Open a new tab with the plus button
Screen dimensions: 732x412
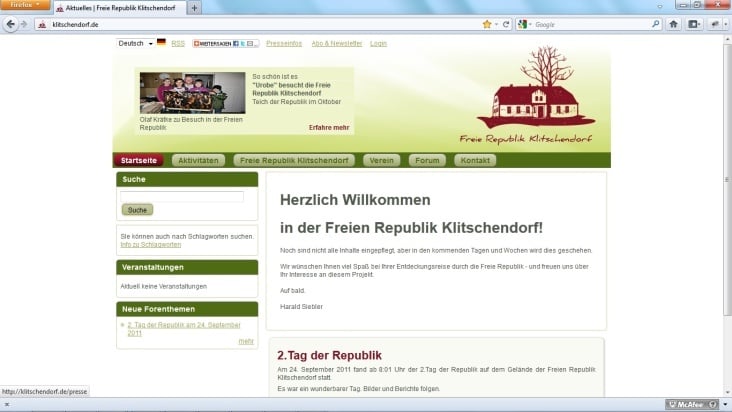pyautogui.click(x=194, y=8)
